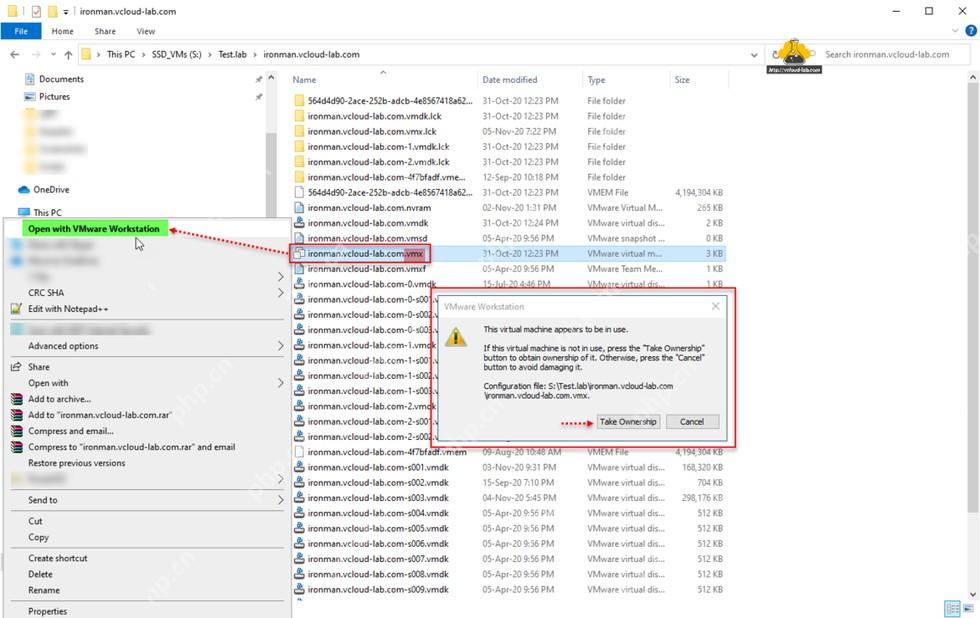Click the Share icon in context menu

16,367
